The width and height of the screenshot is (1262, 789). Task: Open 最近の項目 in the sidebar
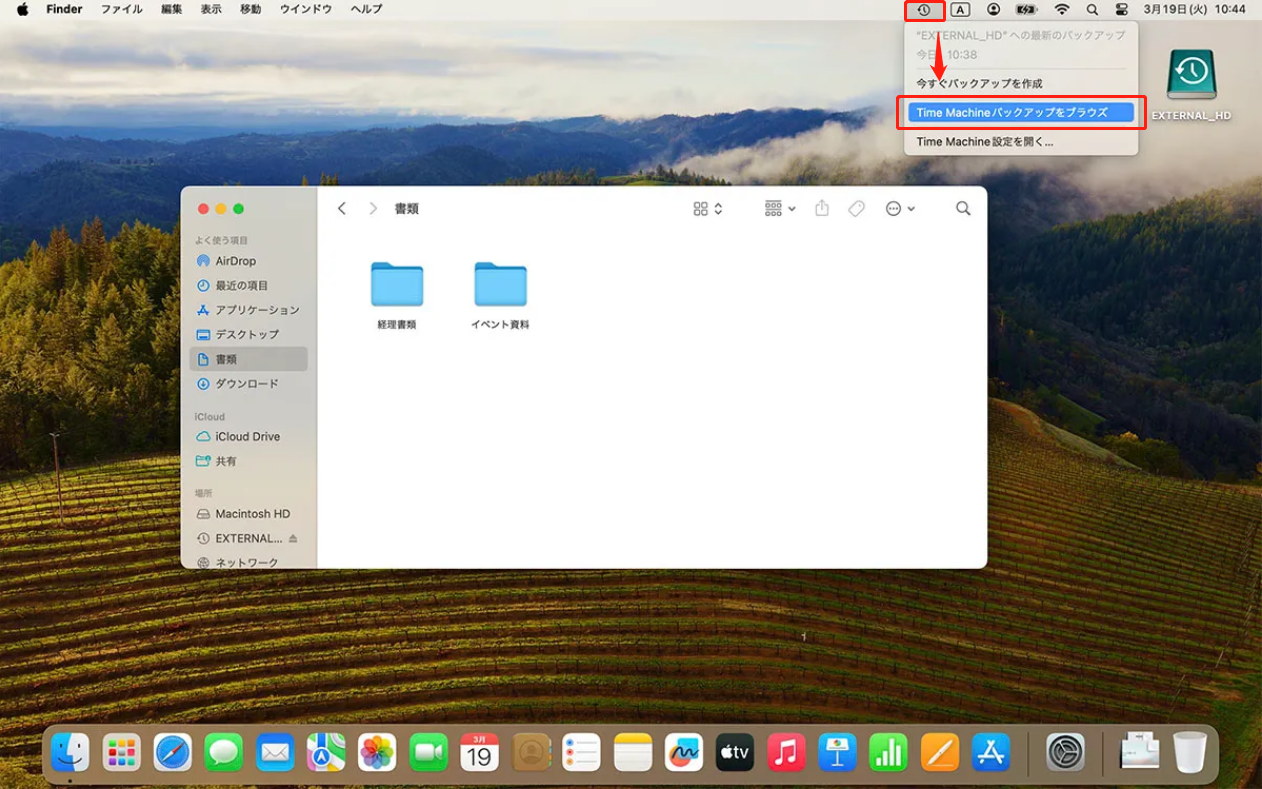tap(248, 286)
